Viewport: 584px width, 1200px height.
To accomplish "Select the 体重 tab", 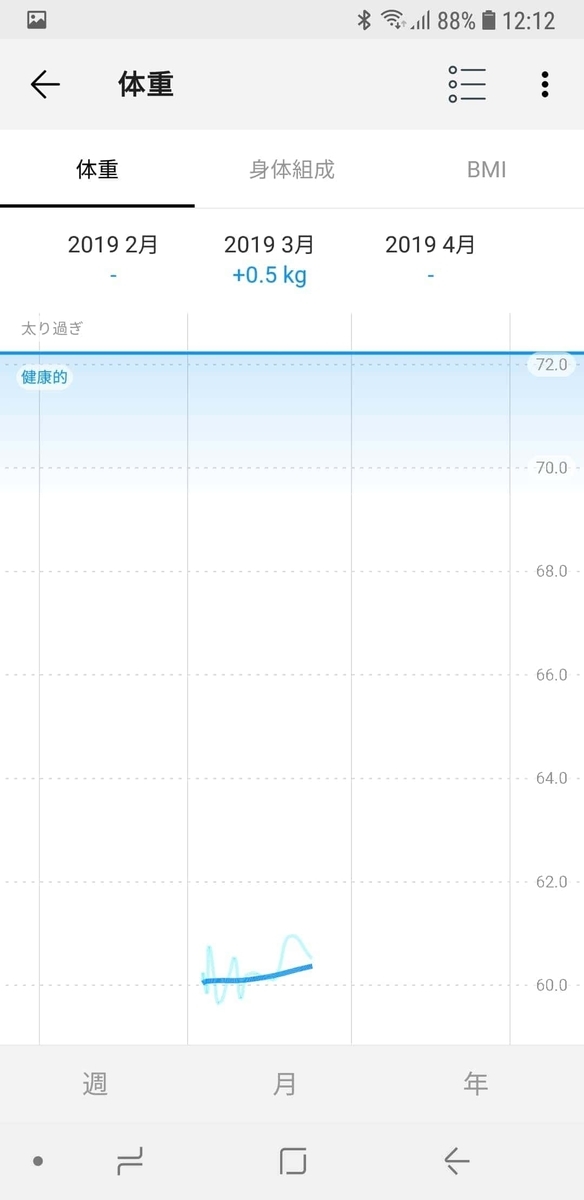I will pos(97,169).
